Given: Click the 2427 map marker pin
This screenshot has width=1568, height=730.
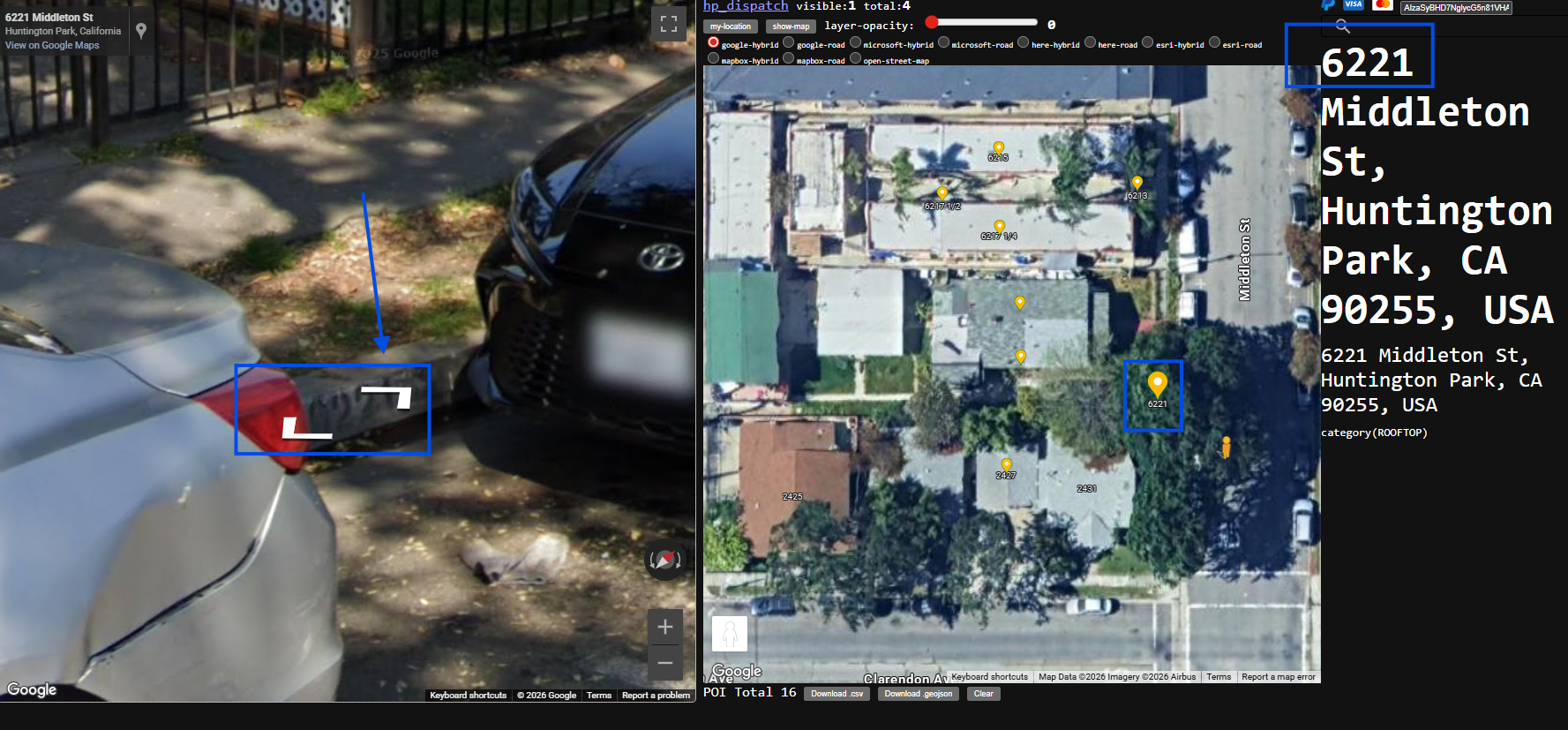Looking at the screenshot, I should 1006,464.
